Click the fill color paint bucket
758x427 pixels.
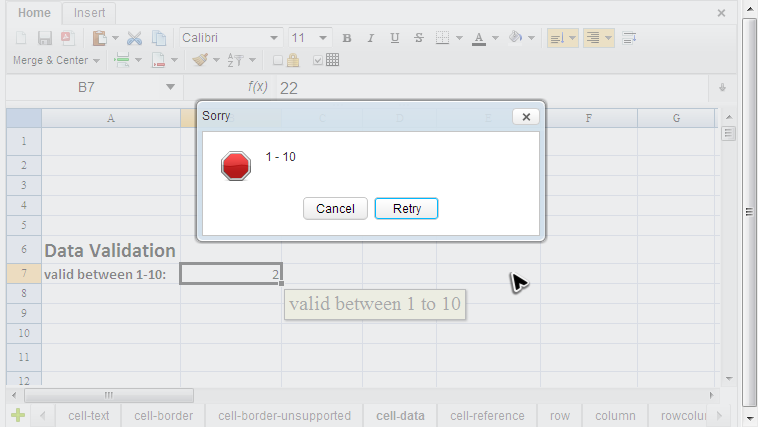515,37
